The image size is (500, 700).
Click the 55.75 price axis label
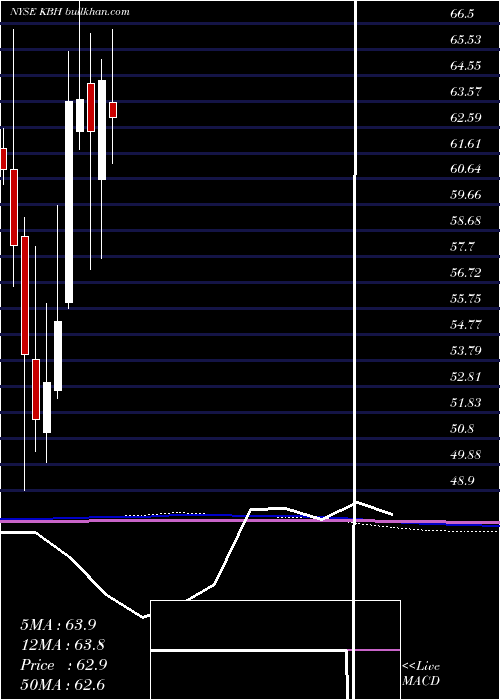pyautogui.click(x=466, y=298)
